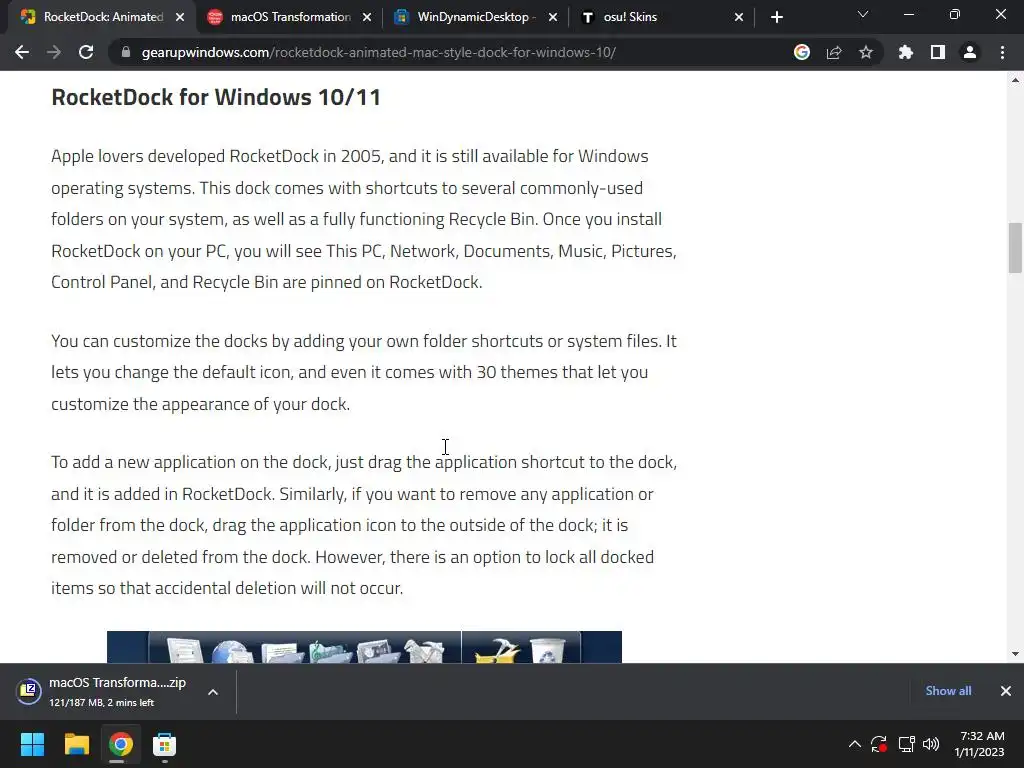Open Microsoft Store from taskbar
1024x768 pixels.
point(164,744)
